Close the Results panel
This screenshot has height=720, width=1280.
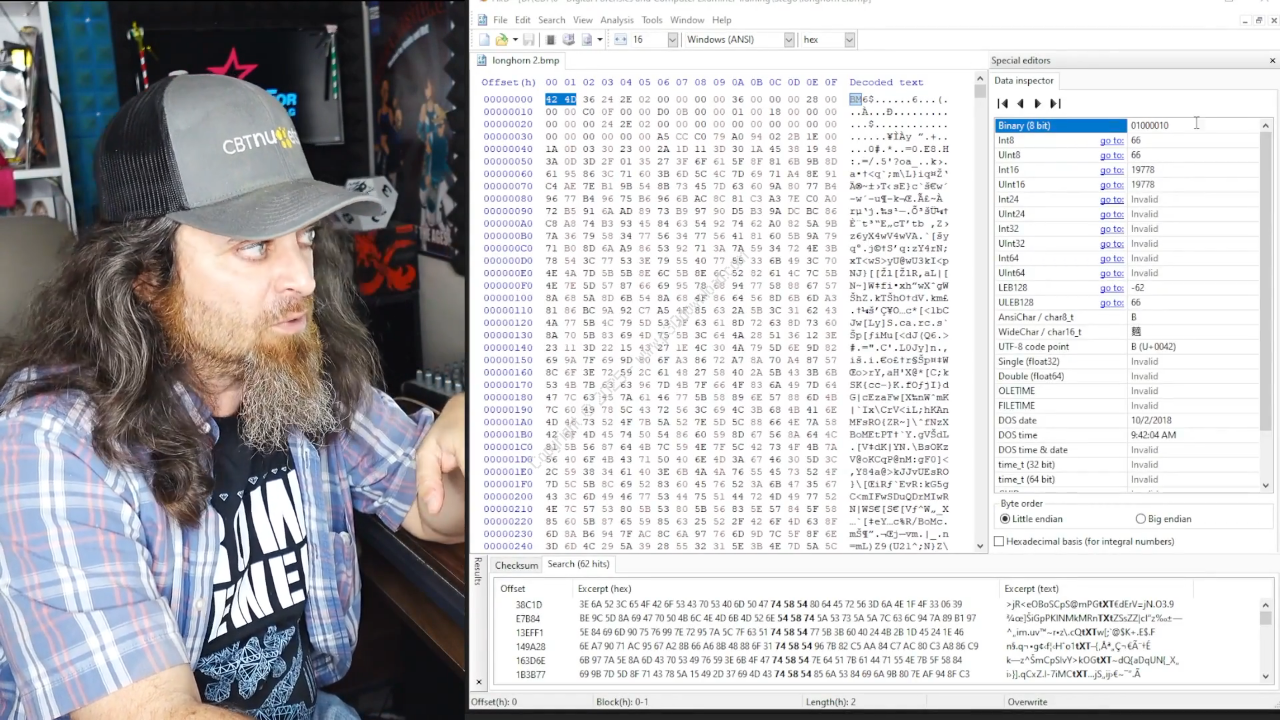coord(478,682)
